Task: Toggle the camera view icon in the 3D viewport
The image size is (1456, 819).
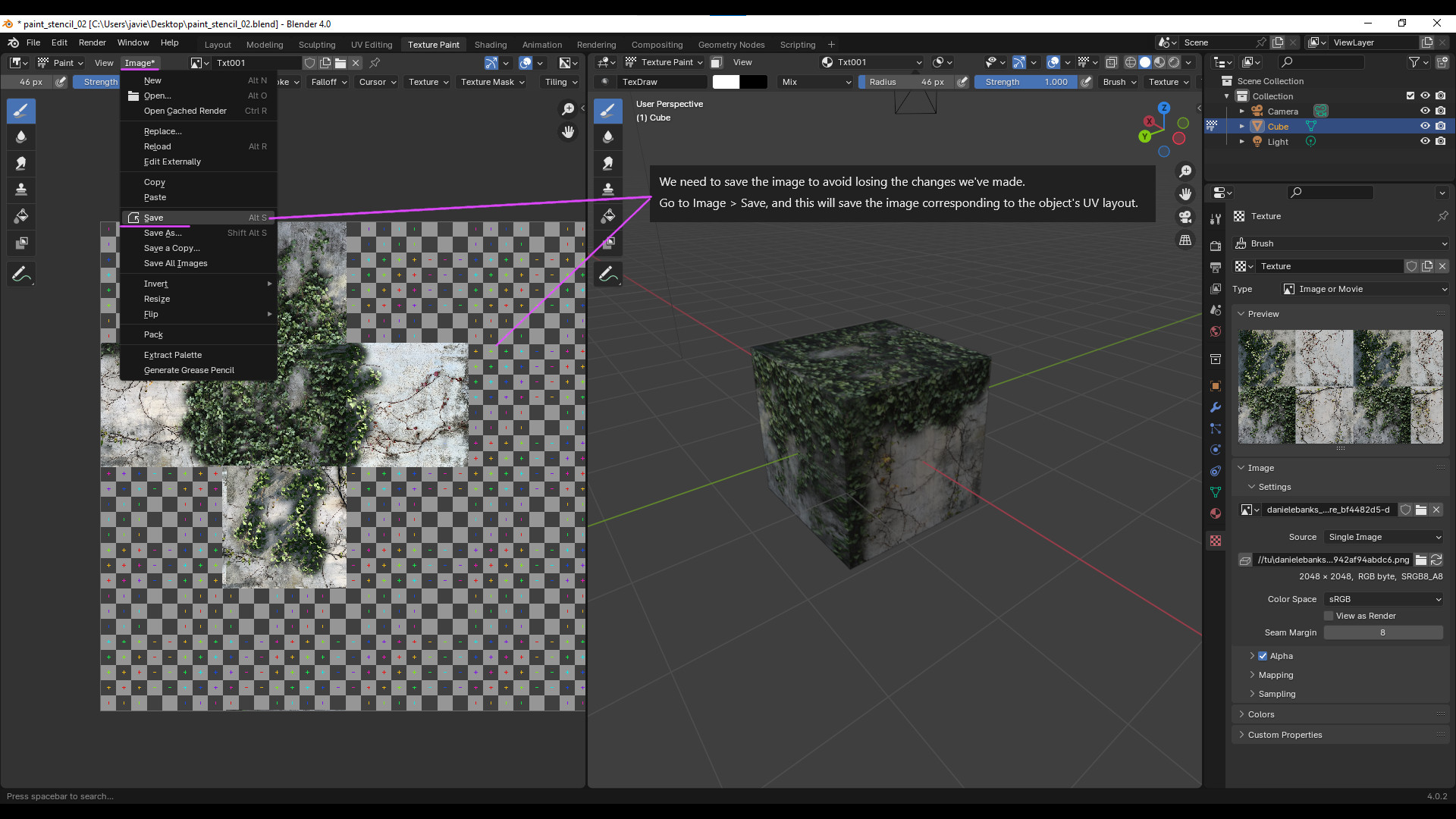Action: [x=1185, y=217]
